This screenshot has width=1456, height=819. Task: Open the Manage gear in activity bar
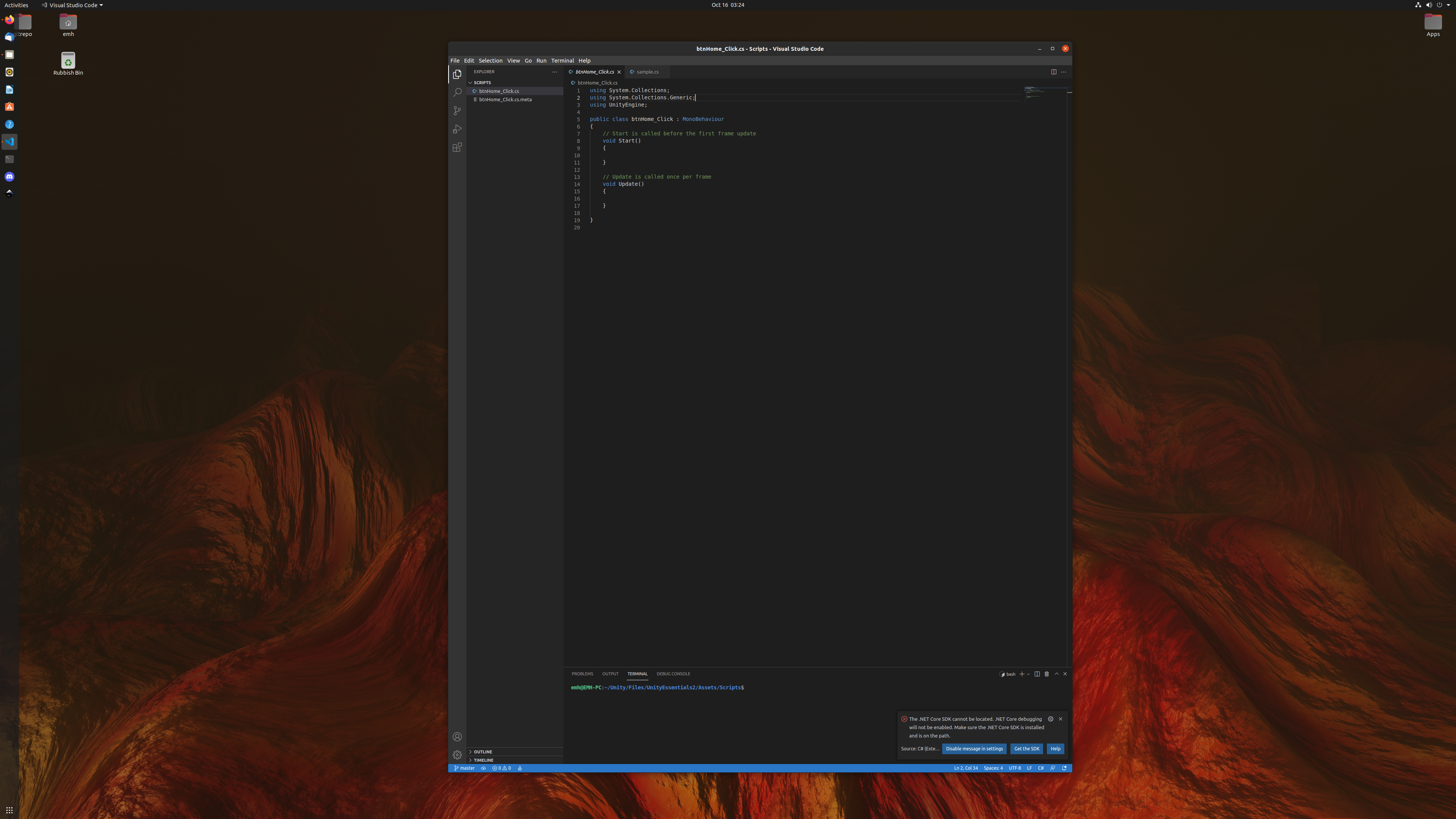[x=457, y=755]
